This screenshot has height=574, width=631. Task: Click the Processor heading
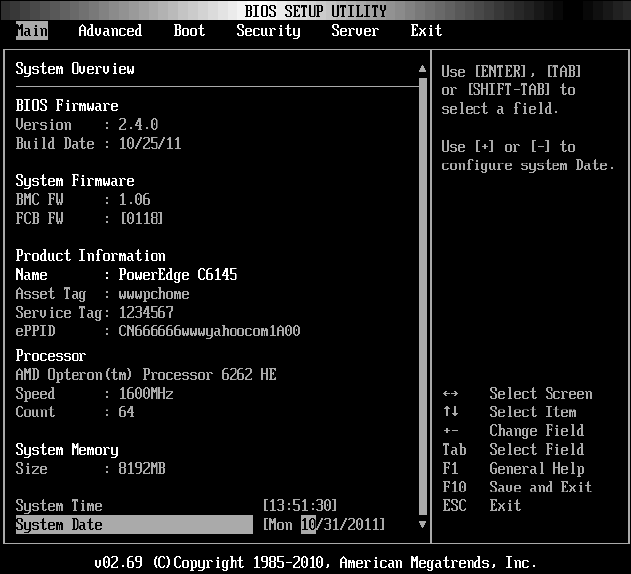coord(51,356)
